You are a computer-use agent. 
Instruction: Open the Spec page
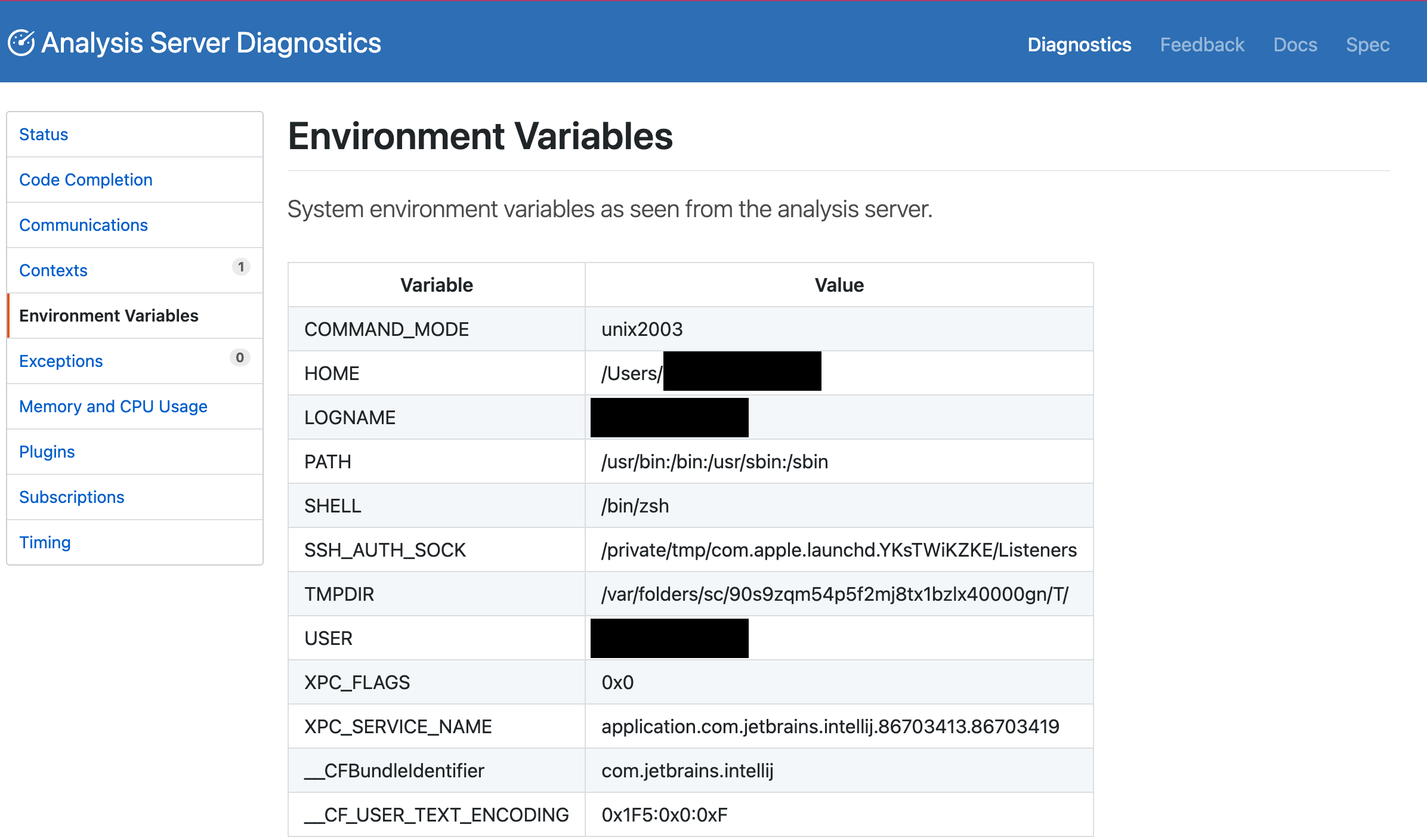pyautogui.click(x=1367, y=44)
